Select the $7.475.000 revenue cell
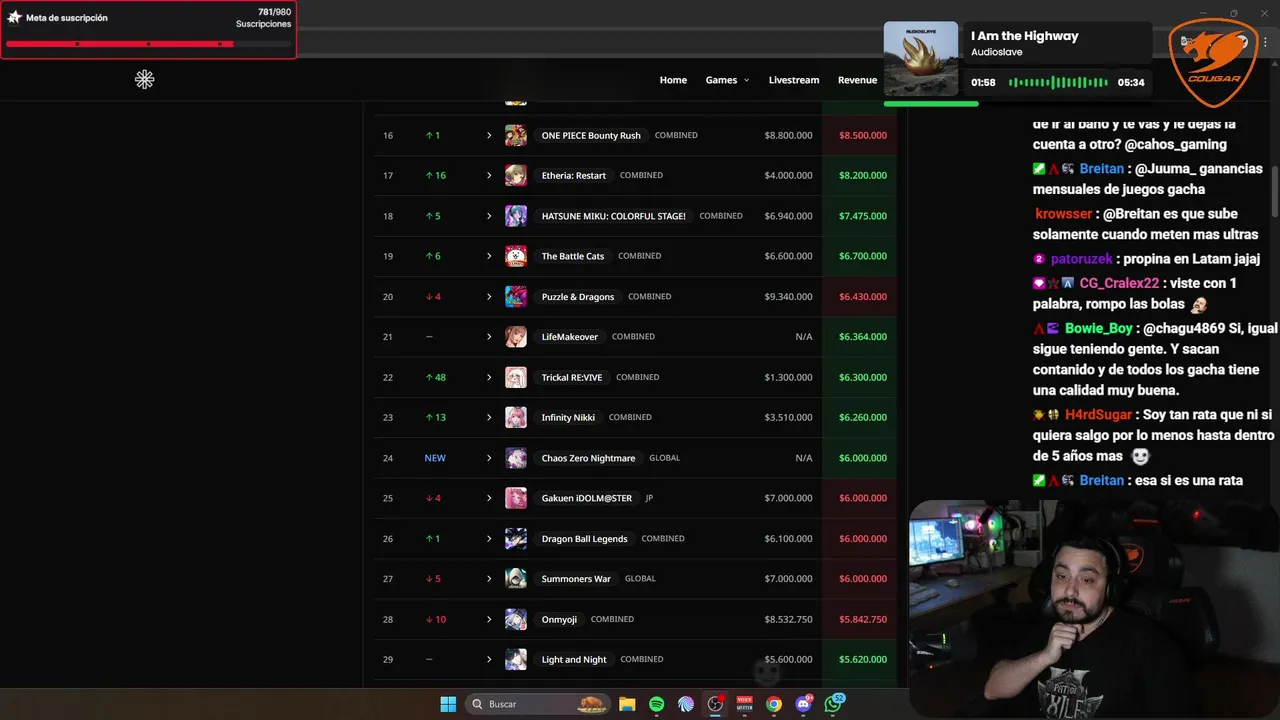 [862, 216]
